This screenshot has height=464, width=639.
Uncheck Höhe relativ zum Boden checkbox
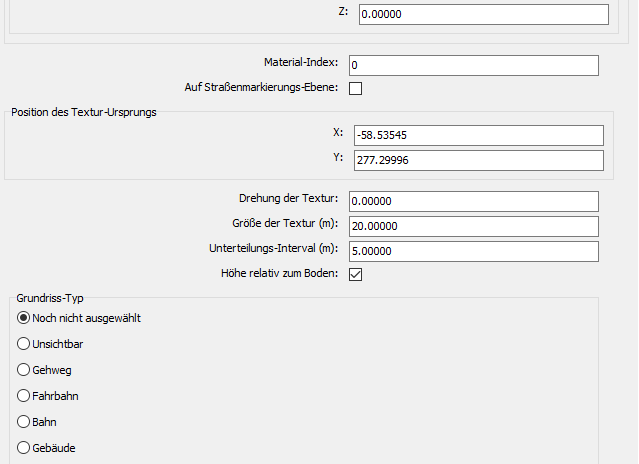point(355,274)
